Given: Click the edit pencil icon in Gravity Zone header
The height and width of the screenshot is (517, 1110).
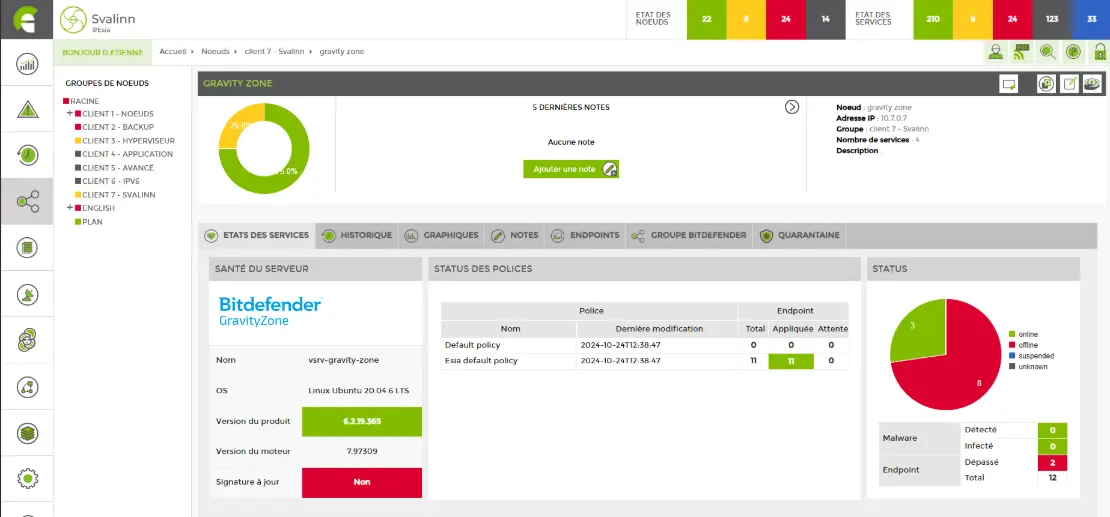Looking at the screenshot, I should (1070, 84).
